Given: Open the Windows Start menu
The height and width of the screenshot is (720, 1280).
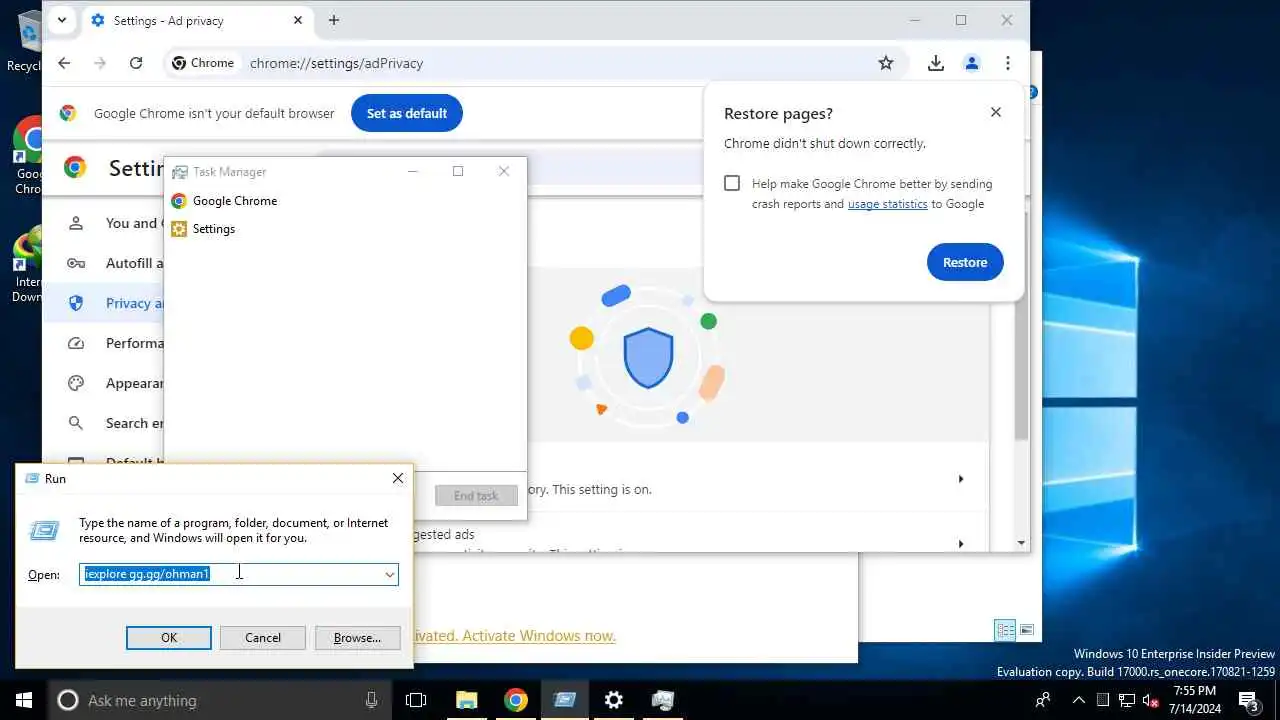Looking at the screenshot, I should 24,700.
